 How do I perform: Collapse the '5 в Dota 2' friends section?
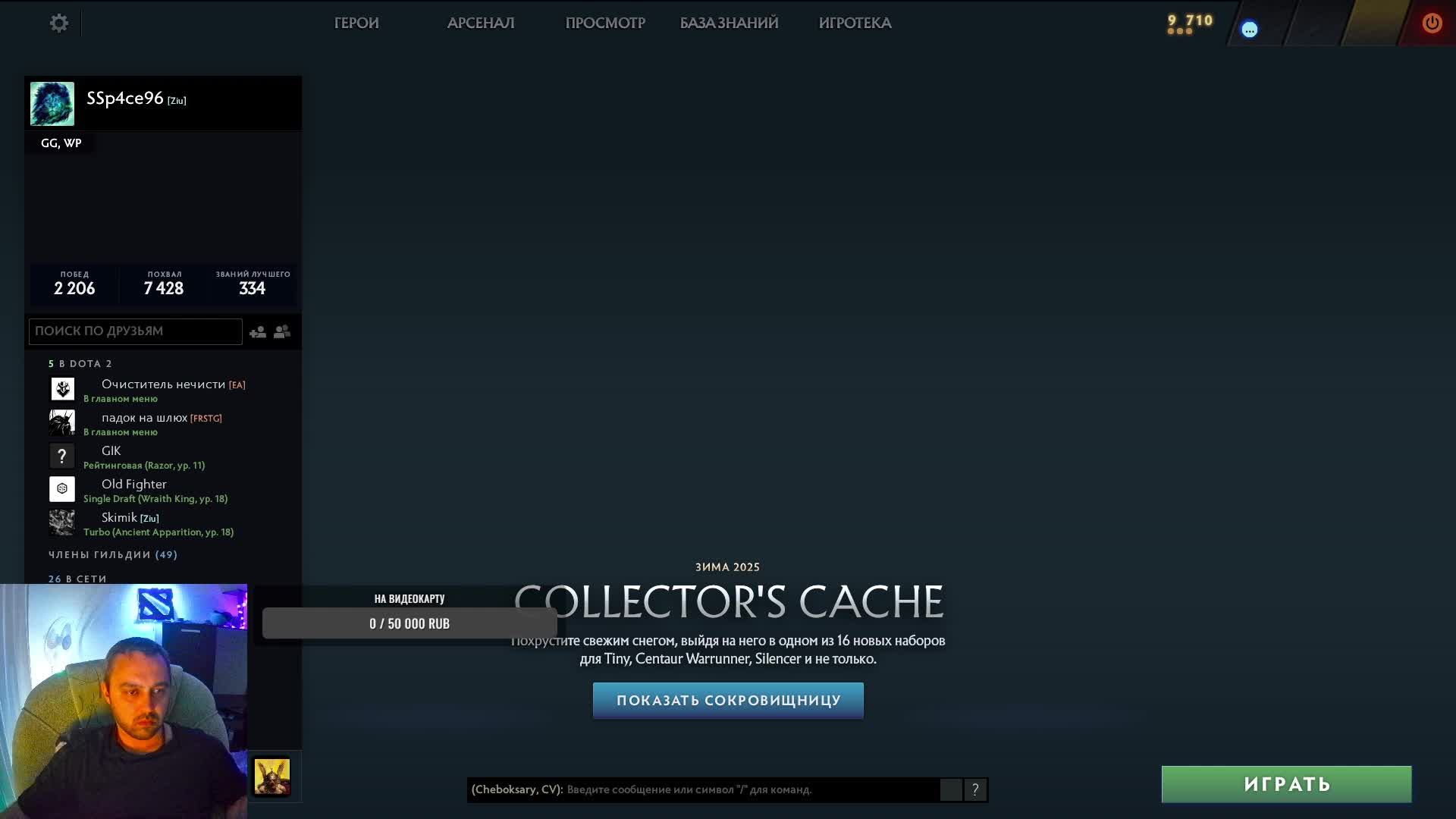pos(80,364)
